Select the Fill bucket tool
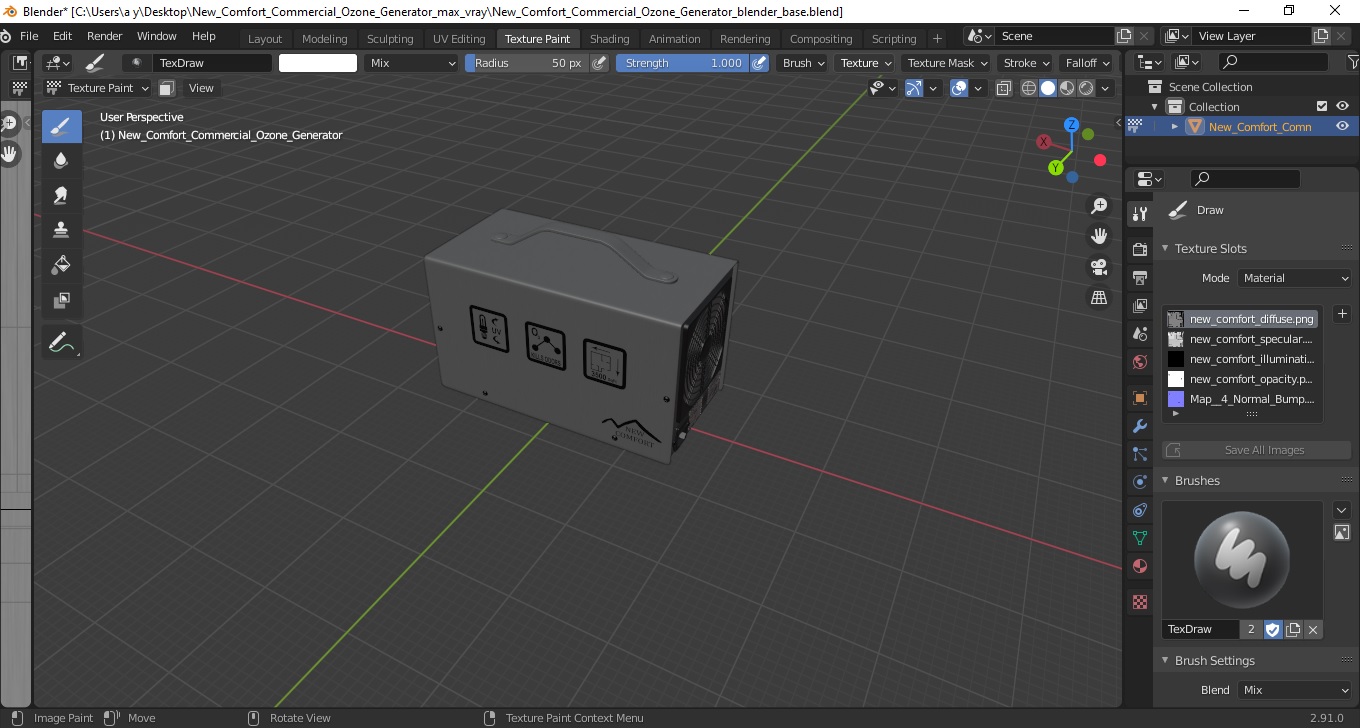The height and width of the screenshot is (728, 1360). [61, 265]
